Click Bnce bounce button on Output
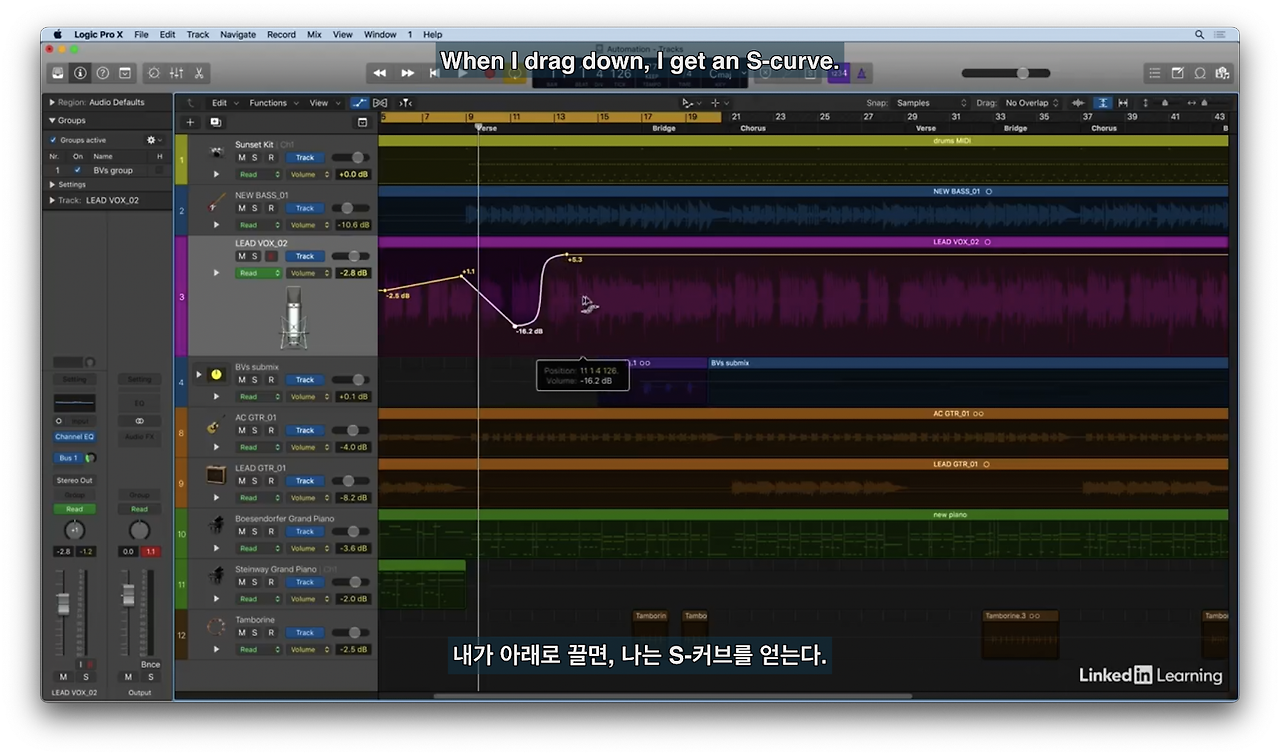 (x=150, y=664)
